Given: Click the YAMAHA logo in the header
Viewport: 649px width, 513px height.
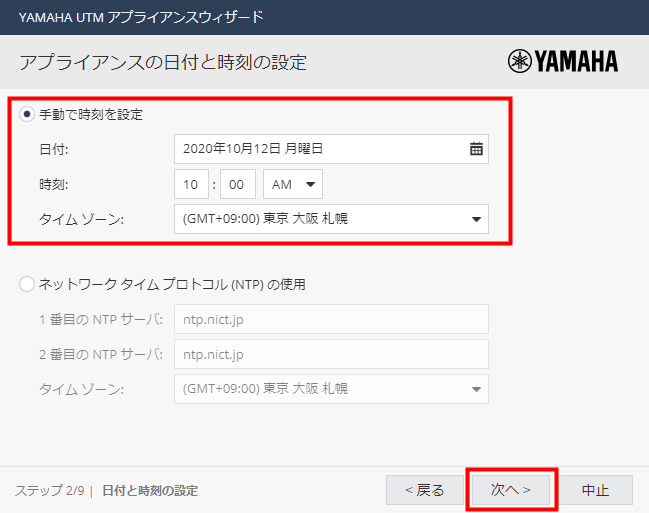Looking at the screenshot, I should 563,62.
